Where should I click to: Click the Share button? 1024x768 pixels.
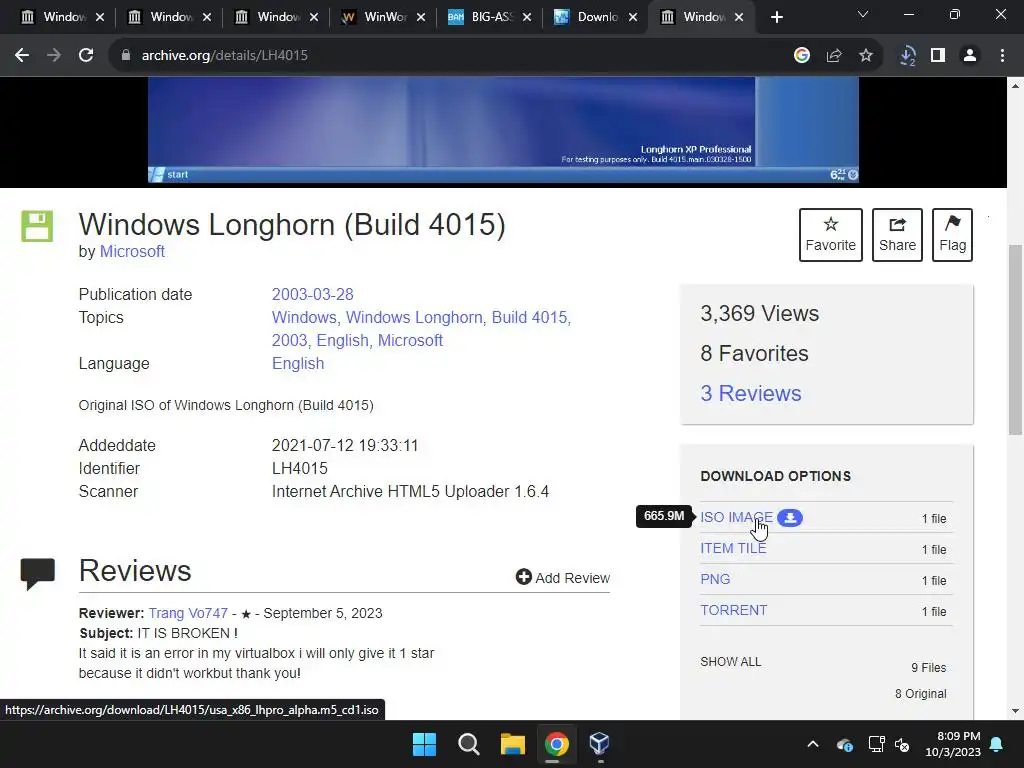pos(897,235)
